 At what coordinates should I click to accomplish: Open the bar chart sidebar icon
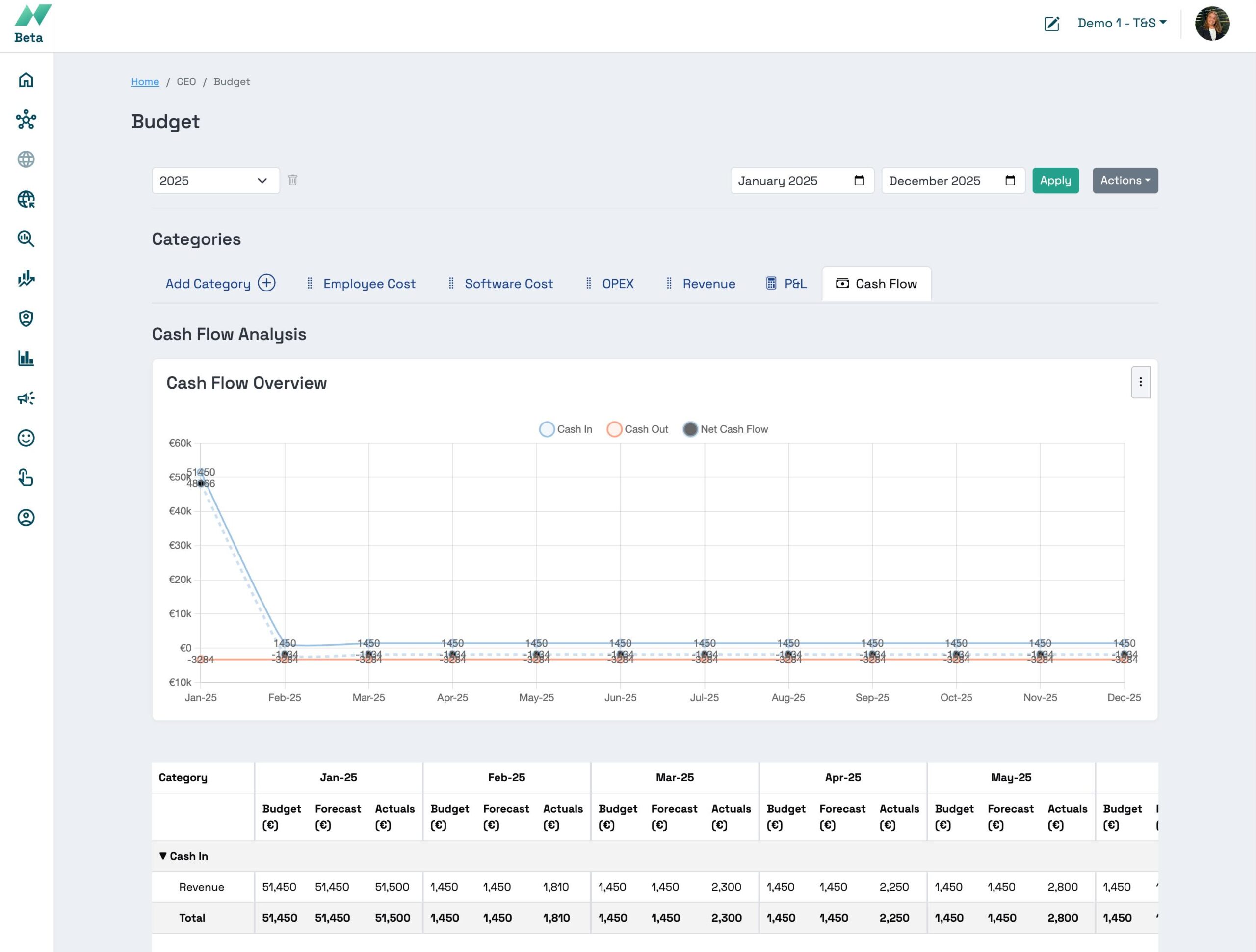click(26, 358)
